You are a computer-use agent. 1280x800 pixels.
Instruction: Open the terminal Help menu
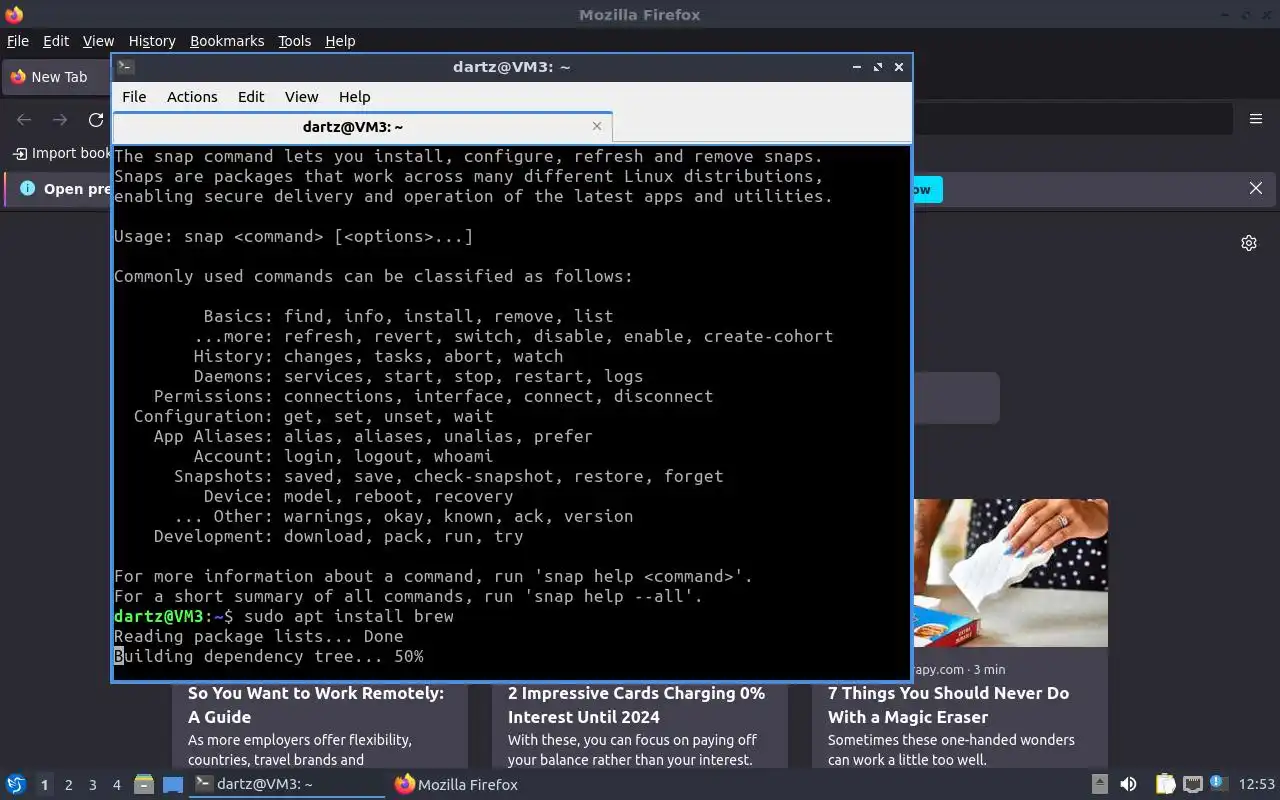click(x=354, y=97)
